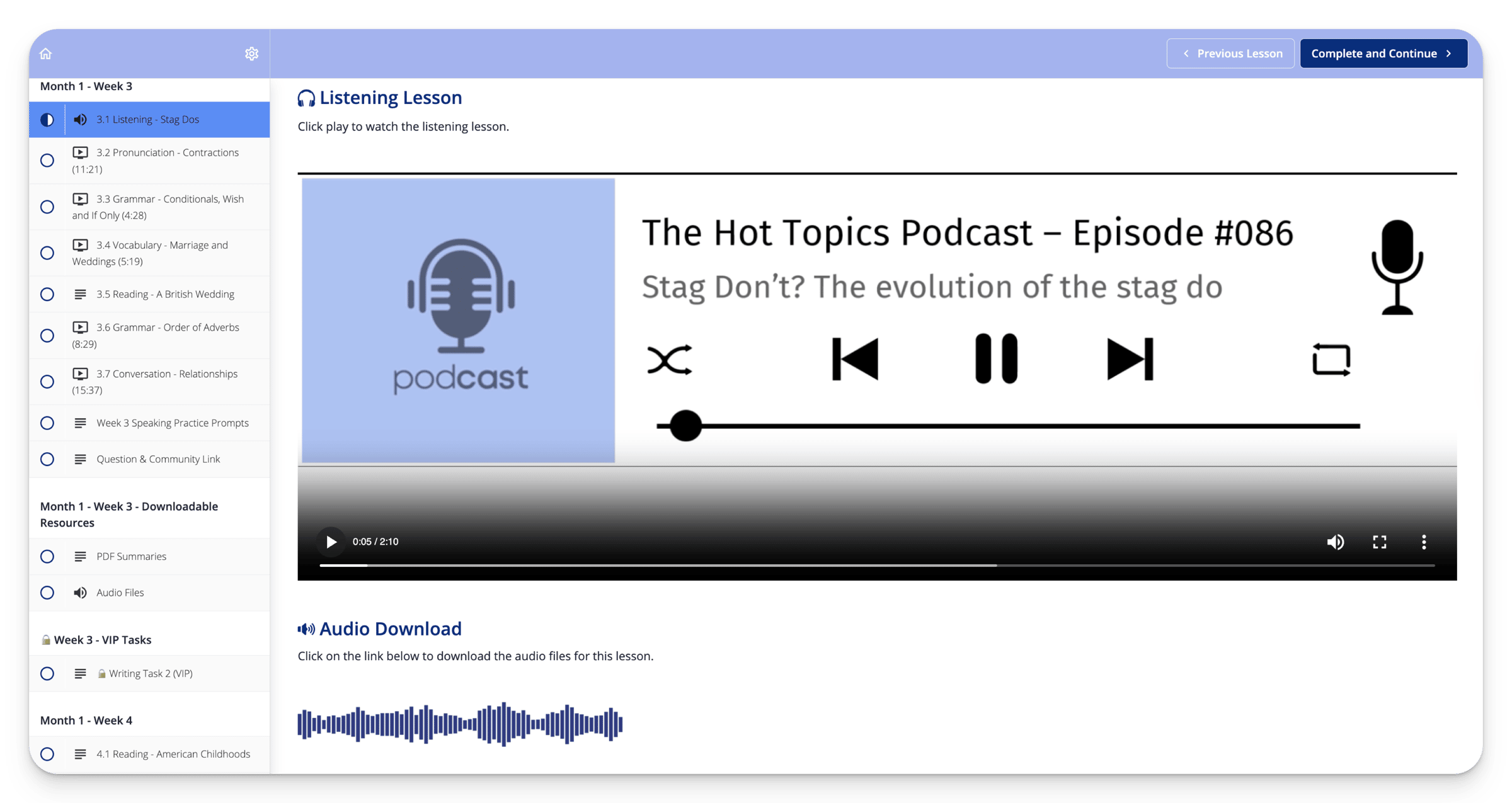The height and width of the screenshot is (803, 1512).
Task: Click the large pause icon in podcast graphic
Action: [x=995, y=358]
